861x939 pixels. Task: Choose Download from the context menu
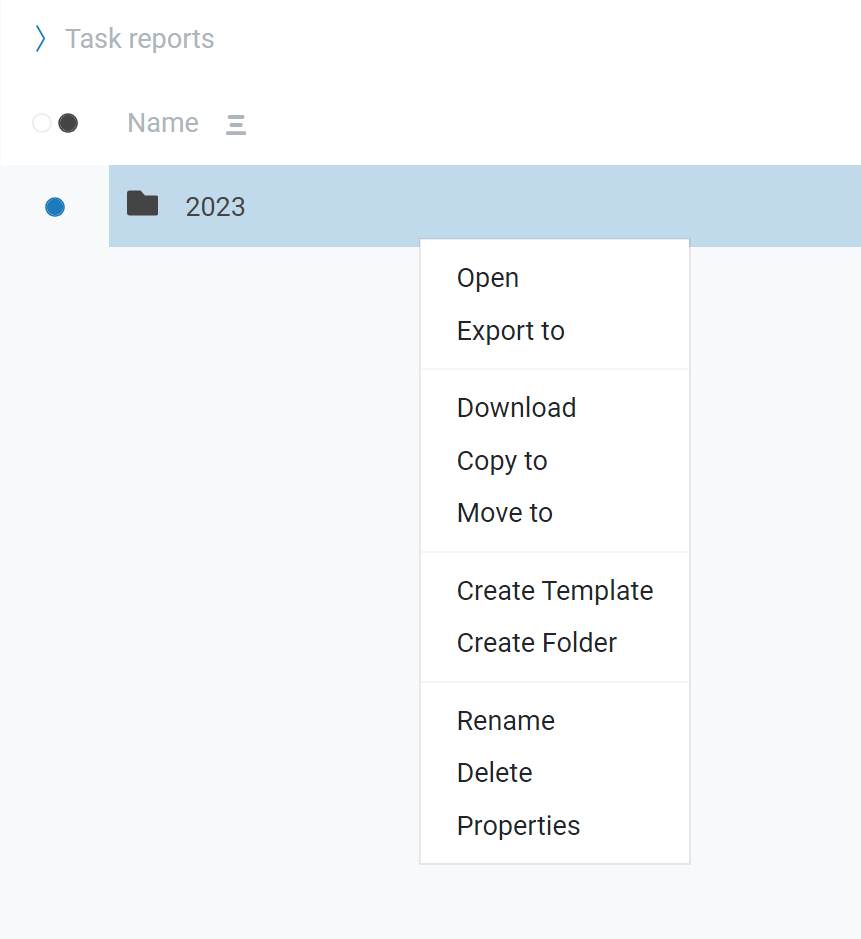tap(517, 408)
